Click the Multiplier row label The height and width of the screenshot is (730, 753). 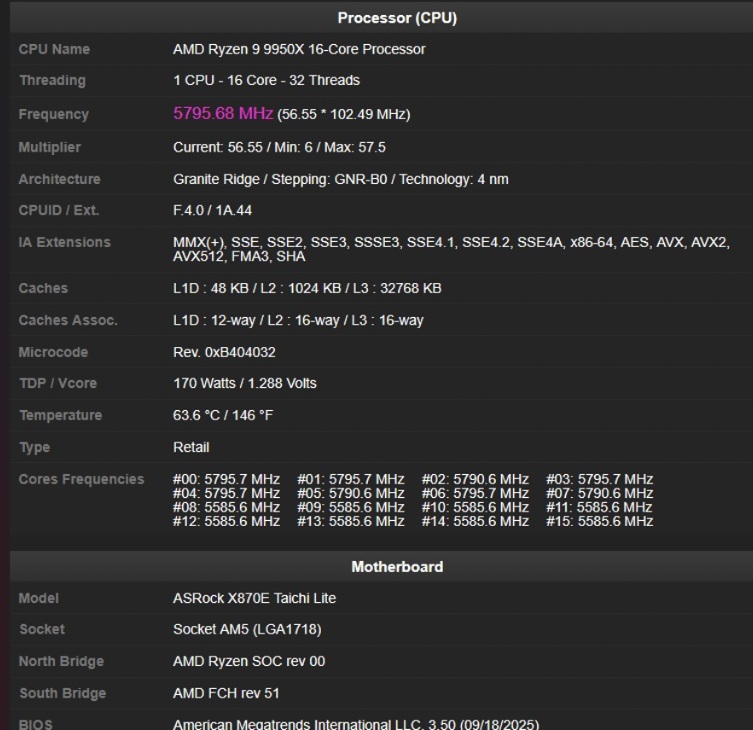pos(49,147)
